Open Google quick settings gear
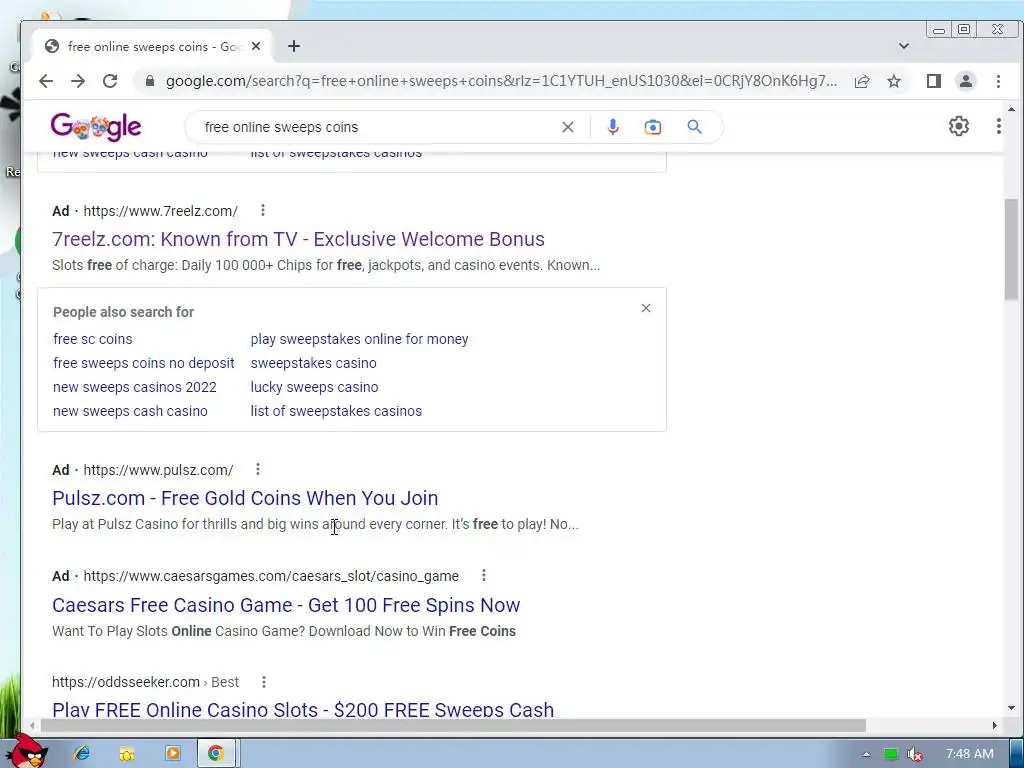Viewport: 1024px width, 768px height. pyautogui.click(x=959, y=126)
